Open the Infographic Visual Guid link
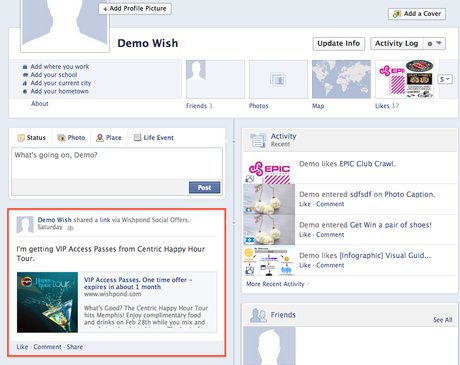This screenshot has height=365, width=460. coord(385,256)
